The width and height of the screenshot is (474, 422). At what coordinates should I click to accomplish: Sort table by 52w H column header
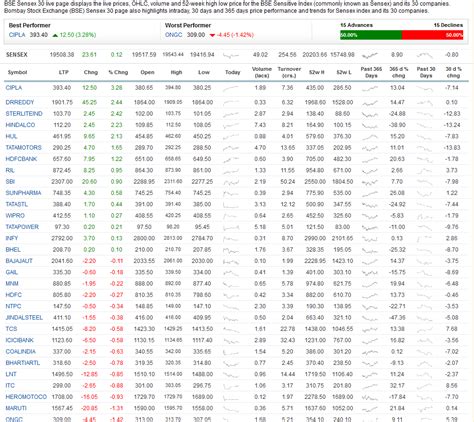316,72
